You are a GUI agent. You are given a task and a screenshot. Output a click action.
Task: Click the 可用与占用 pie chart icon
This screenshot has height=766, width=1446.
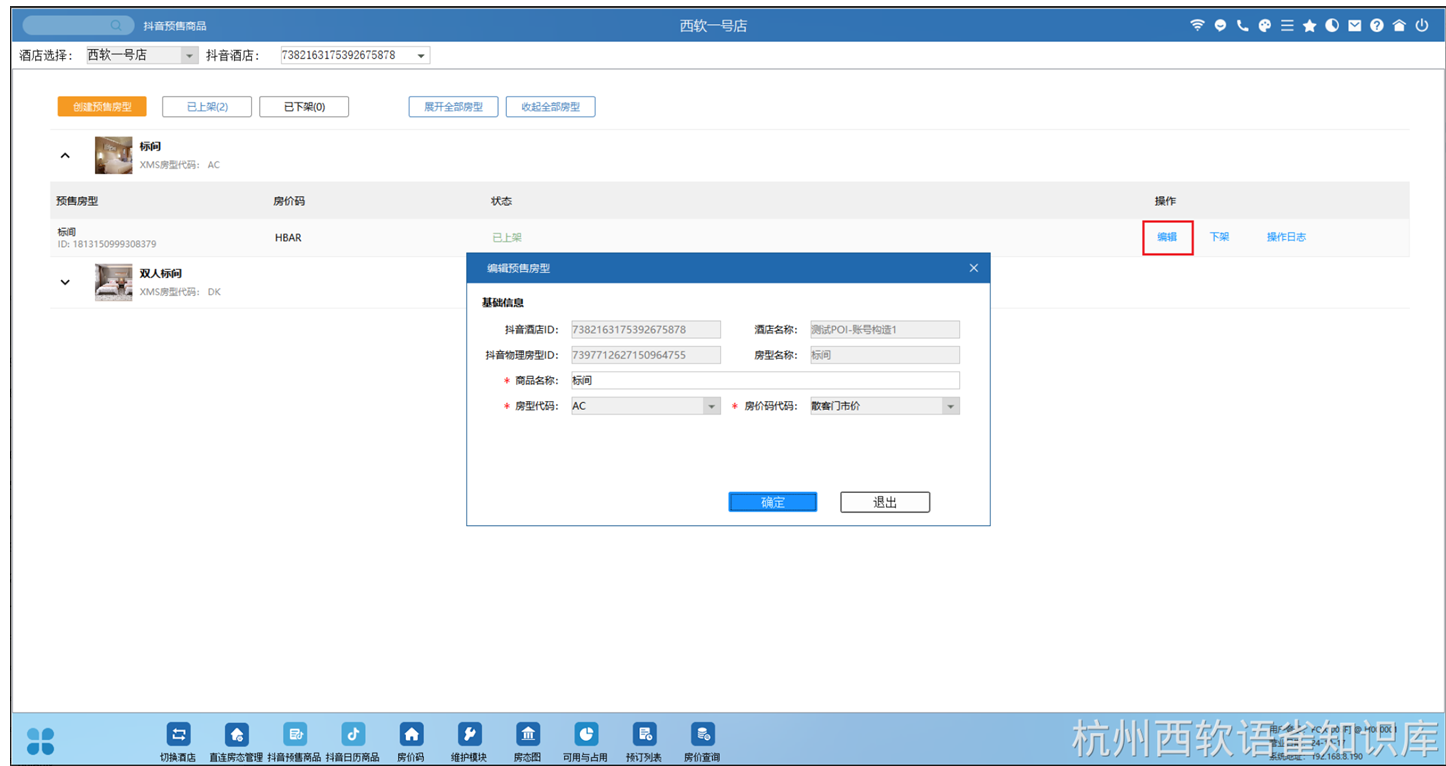pos(585,735)
